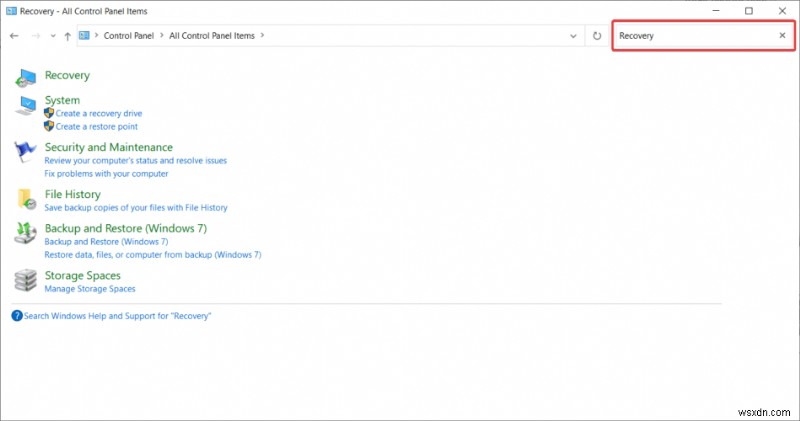Click the shield icon beside Create a restore point
This screenshot has height=421, width=800.
point(49,126)
